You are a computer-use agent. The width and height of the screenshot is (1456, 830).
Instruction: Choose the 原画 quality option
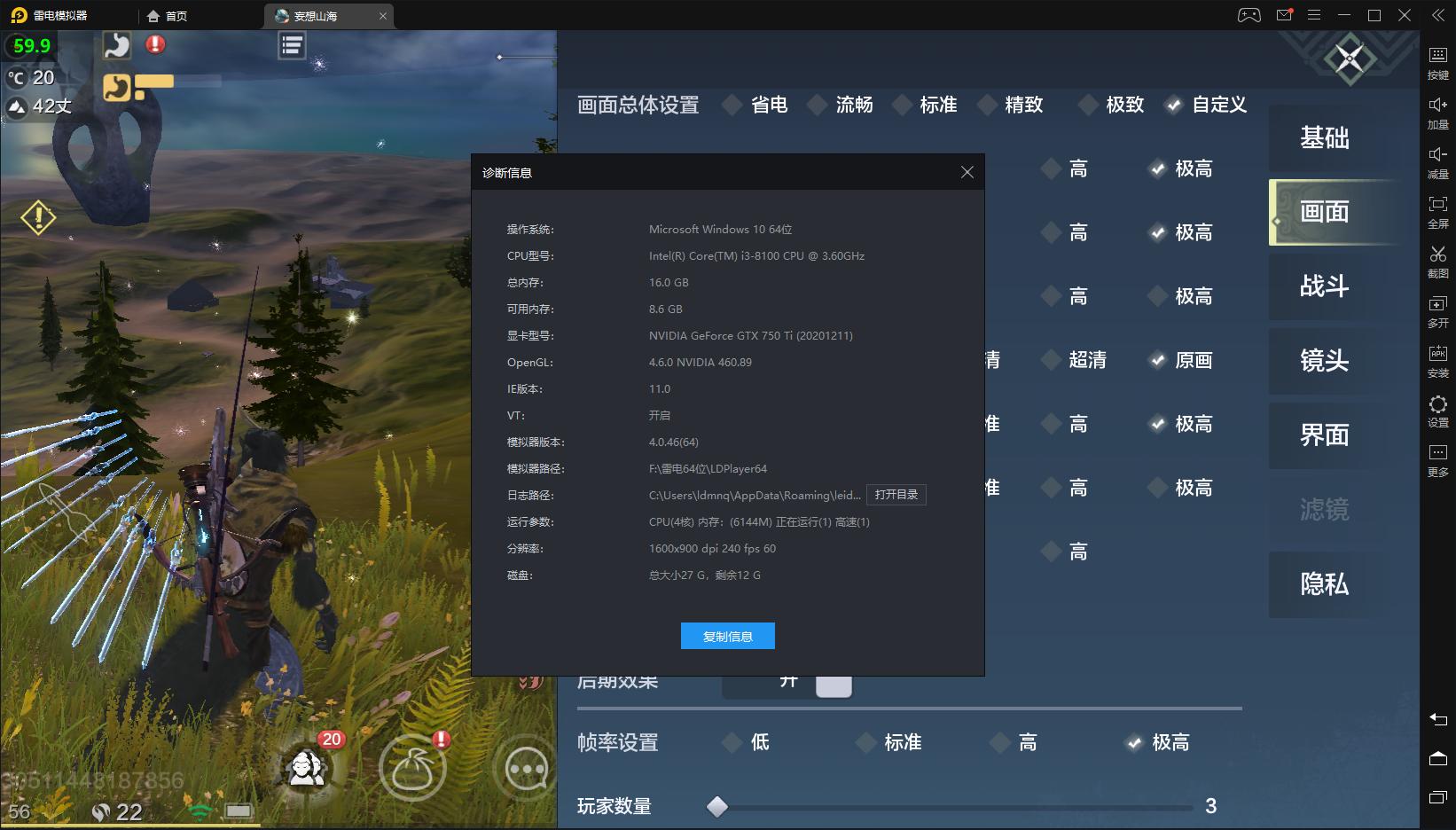[x=1180, y=360]
